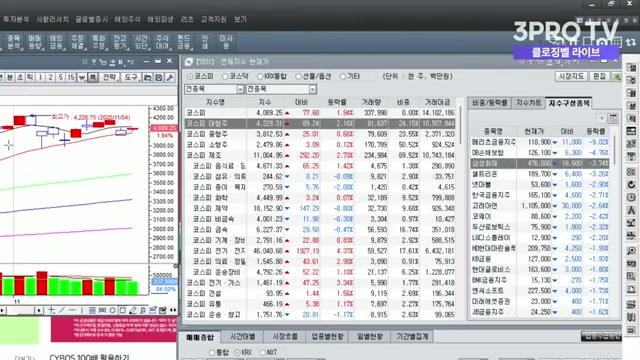Select the circle drawing tool
The width and height of the screenshot is (640, 360).
[113, 310]
